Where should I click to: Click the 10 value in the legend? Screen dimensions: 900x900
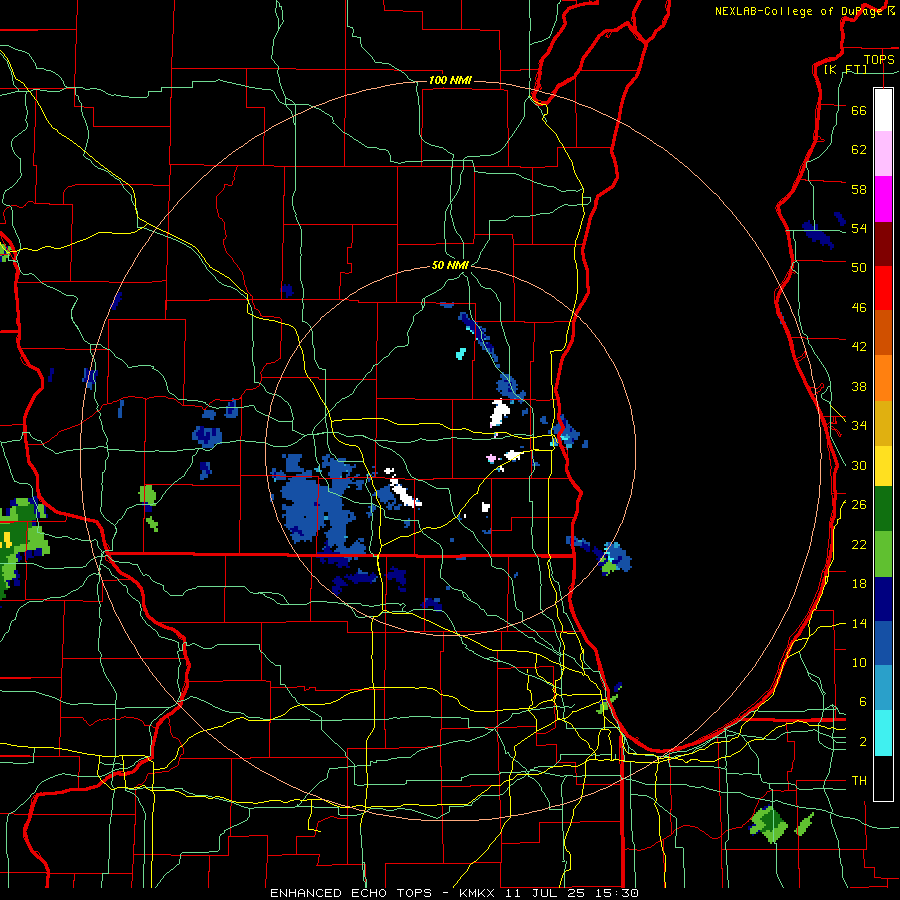[859, 662]
